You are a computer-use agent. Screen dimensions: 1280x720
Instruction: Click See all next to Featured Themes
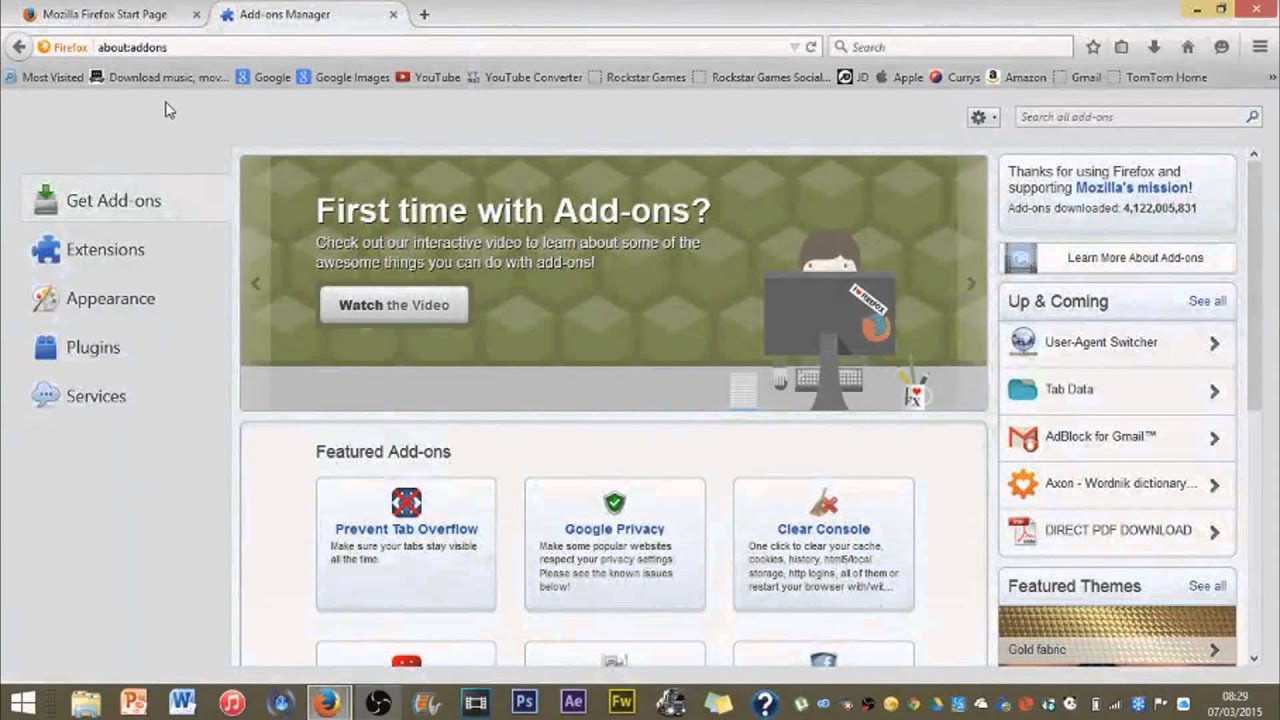click(1207, 586)
